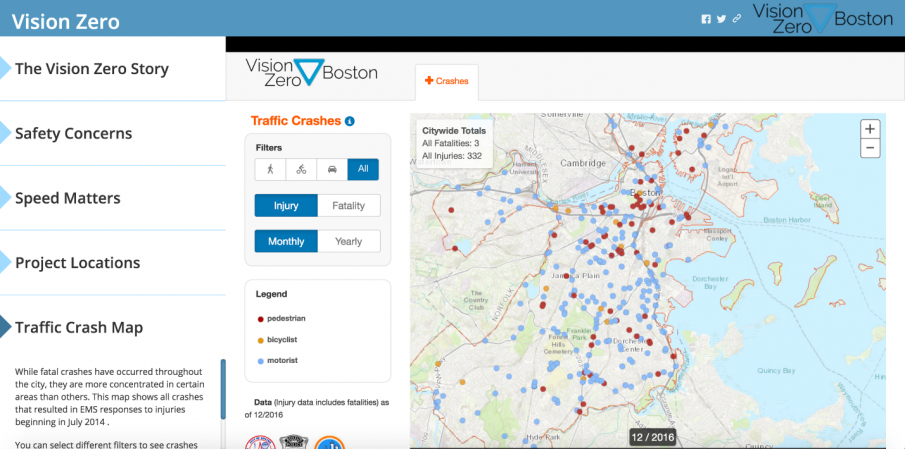The height and width of the screenshot is (449, 905).
Task: Filter crashes by car icon
Action: tap(332, 170)
